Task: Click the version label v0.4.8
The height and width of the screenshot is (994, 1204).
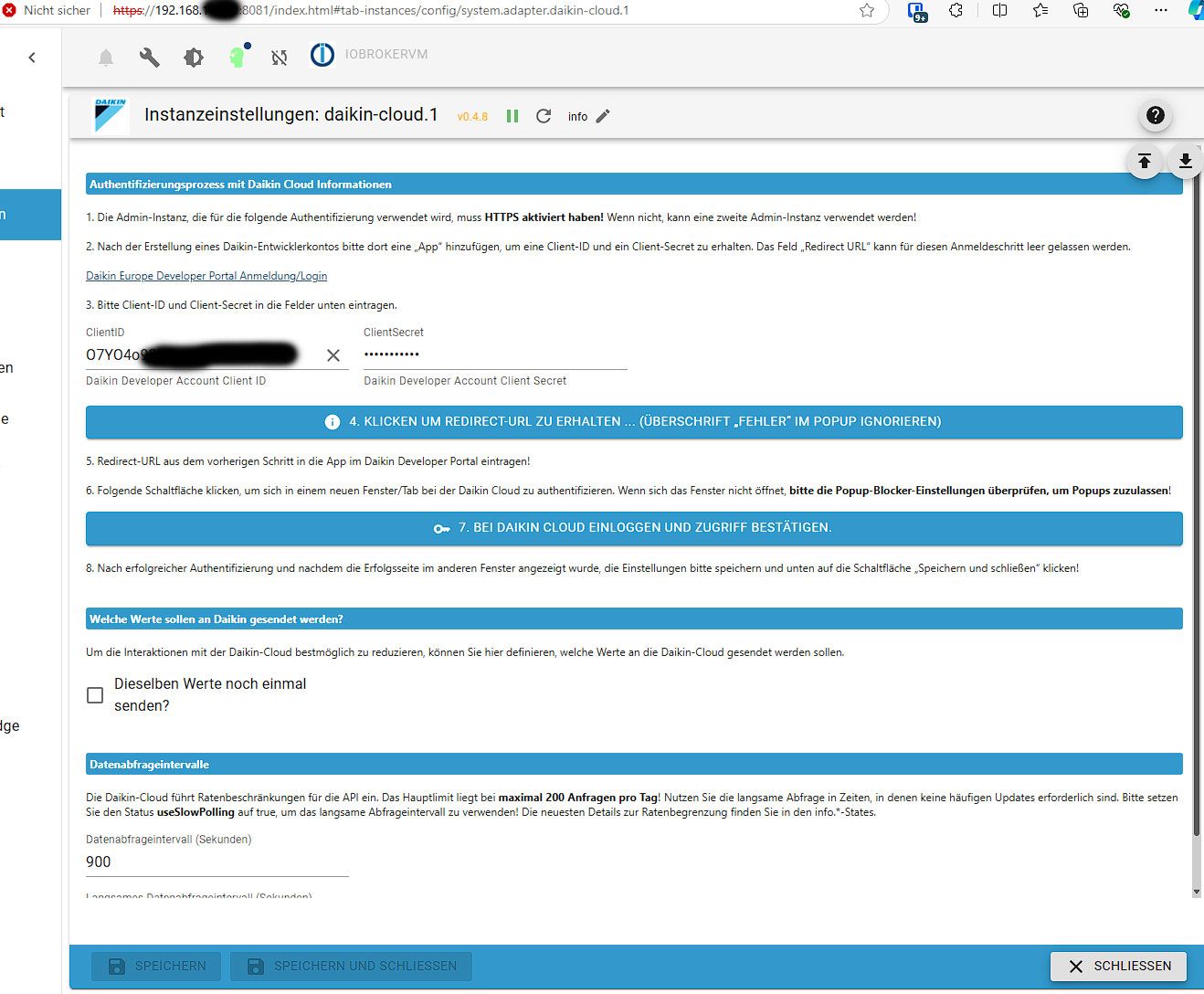Action: click(x=472, y=117)
